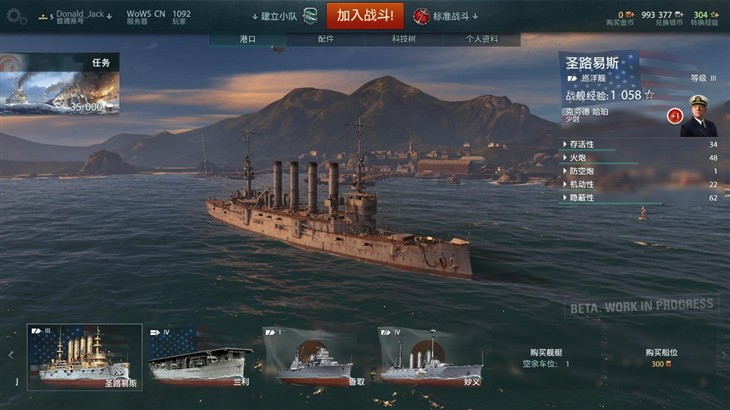This screenshot has height=410, width=730.
Task: Click the silver exchange currency icon
Action: coord(679,15)
